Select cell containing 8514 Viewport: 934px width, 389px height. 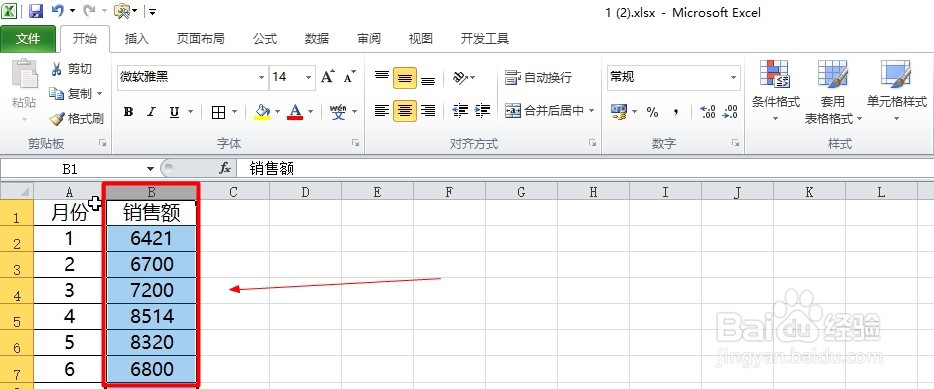click(x=151, y=316)
